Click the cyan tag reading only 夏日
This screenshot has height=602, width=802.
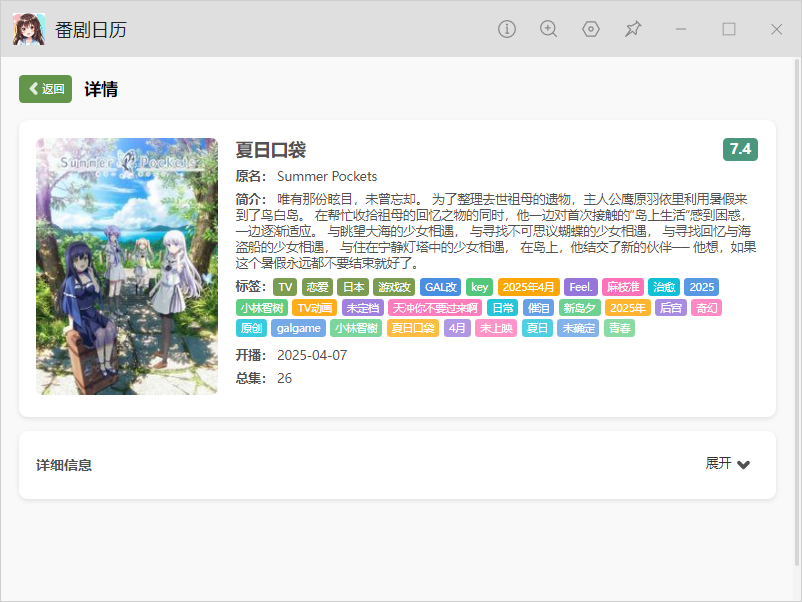point(537,328)
